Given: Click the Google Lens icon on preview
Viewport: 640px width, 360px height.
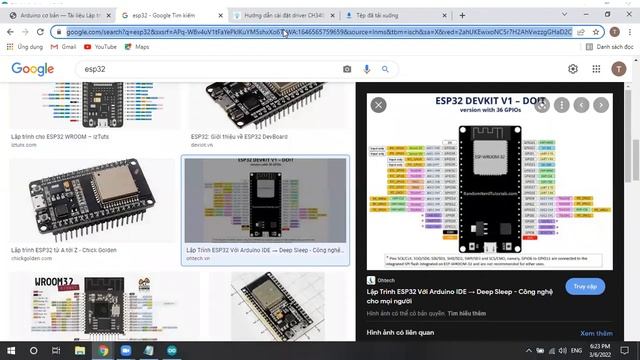Looking at the screenshot, I should (x=542, y=105).
